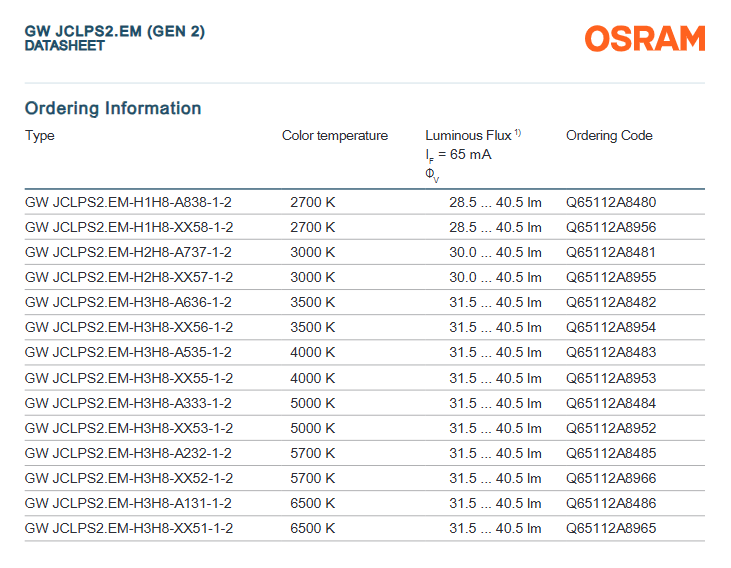The height and width of the screenshot is (568, 731).
Task: Click the Type column header
Action: click(40, 136)
